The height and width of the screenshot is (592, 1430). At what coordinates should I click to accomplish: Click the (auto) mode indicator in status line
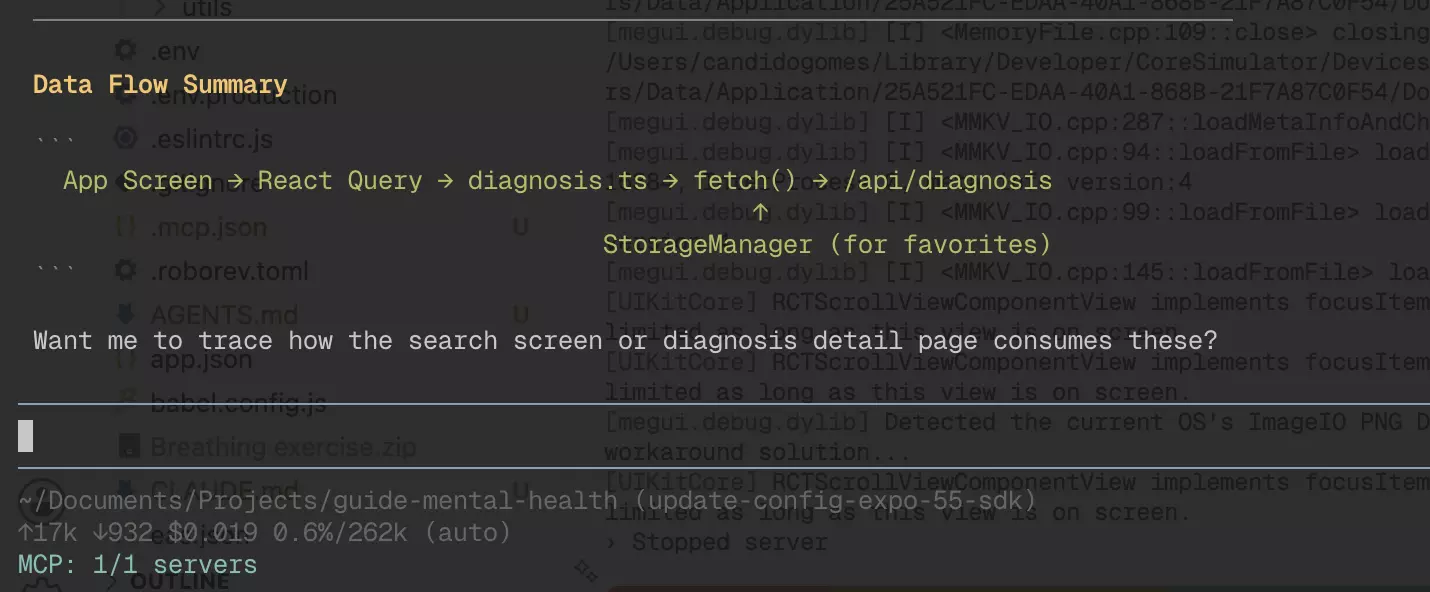pos(467,533)
